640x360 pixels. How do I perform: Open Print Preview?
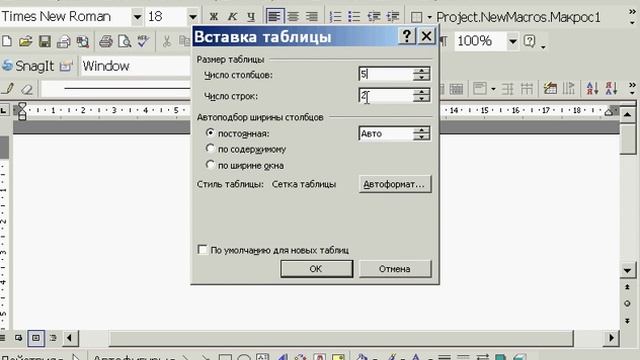tap(124, 41)
